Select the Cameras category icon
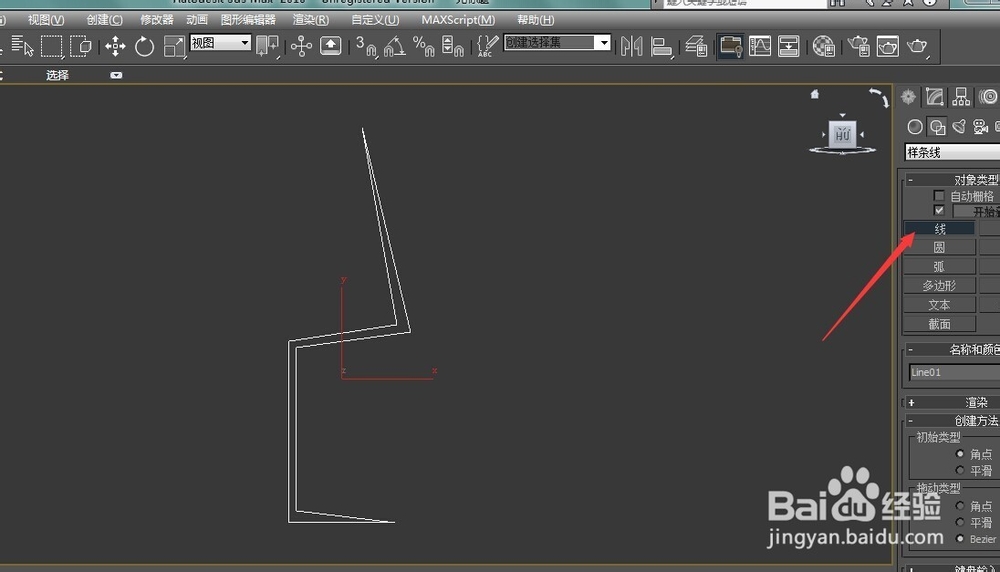 (x=981, y=127)
